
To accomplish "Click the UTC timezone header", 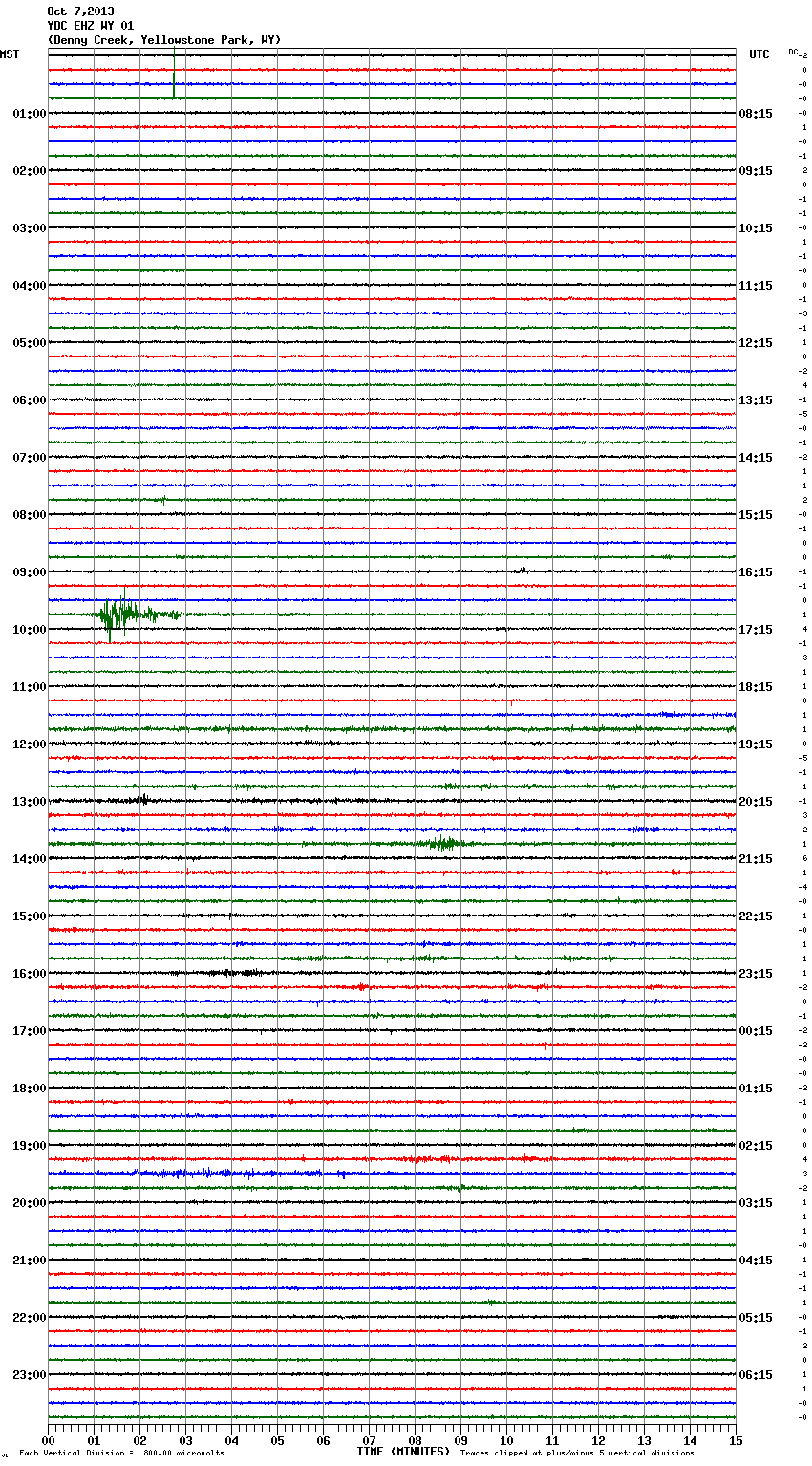I will coord(759,54).
